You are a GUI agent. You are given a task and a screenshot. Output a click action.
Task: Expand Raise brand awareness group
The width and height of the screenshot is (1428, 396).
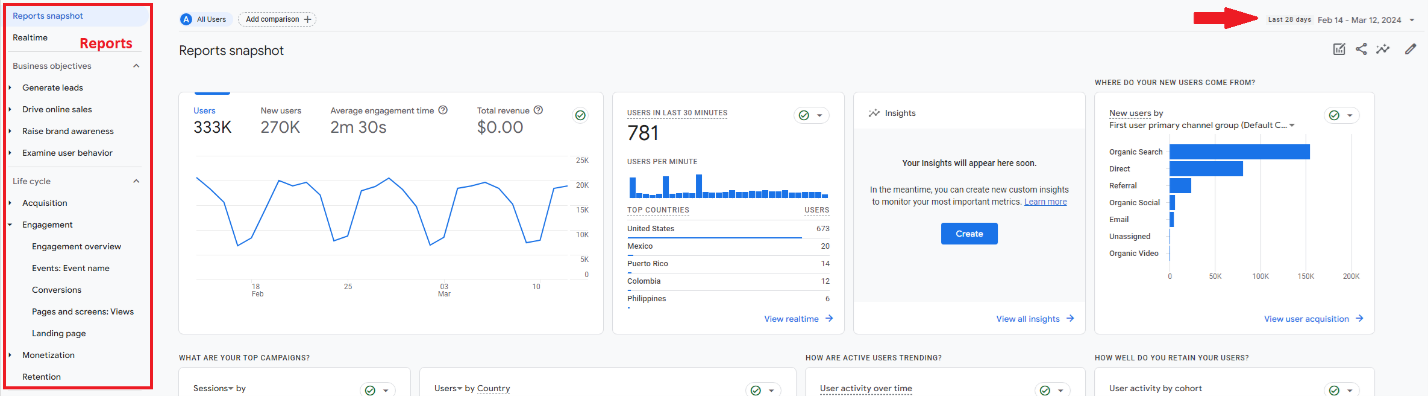point(10,131)
